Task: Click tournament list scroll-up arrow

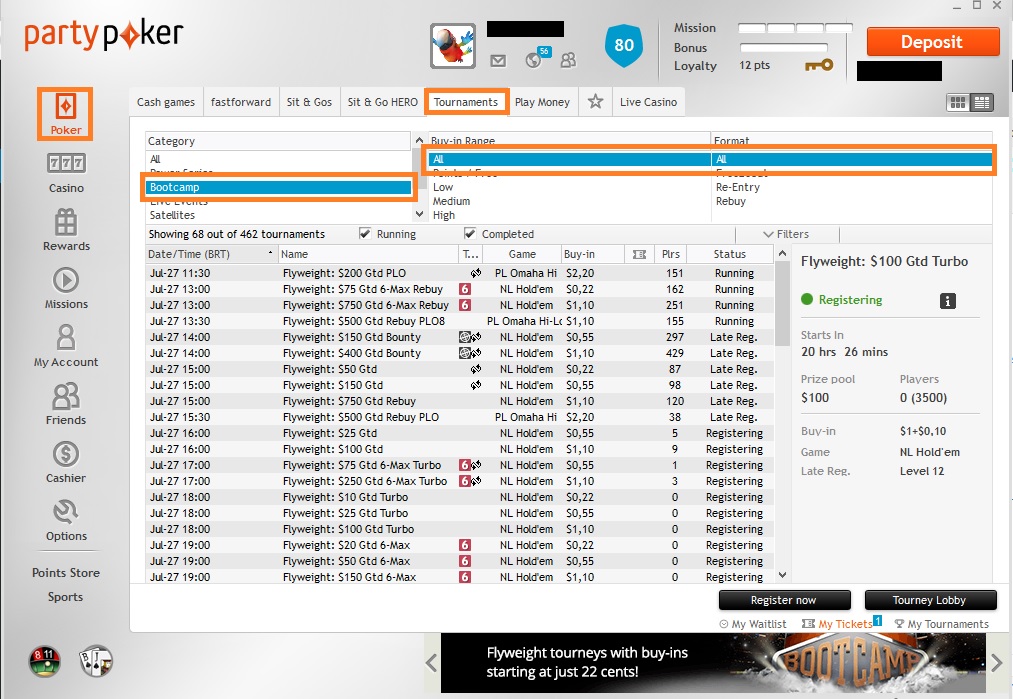Action: [782, 253]
